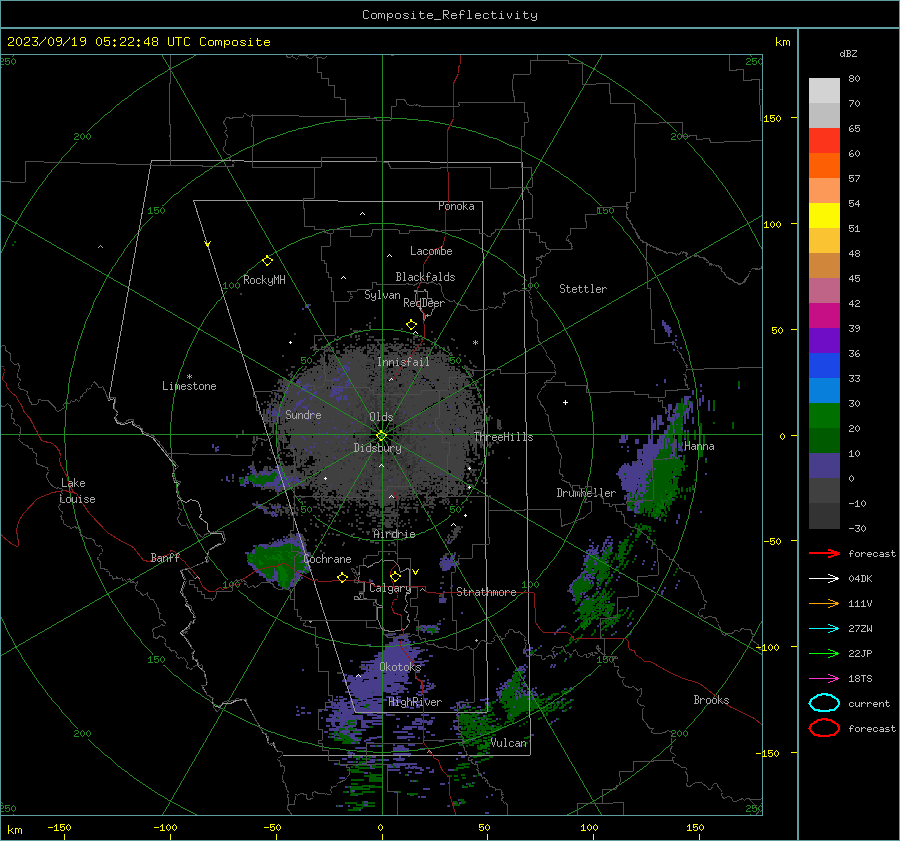Click the Cochrane label
Image resolution: width=900 pixels, height=841 pixels.
[x=327, y=559]
